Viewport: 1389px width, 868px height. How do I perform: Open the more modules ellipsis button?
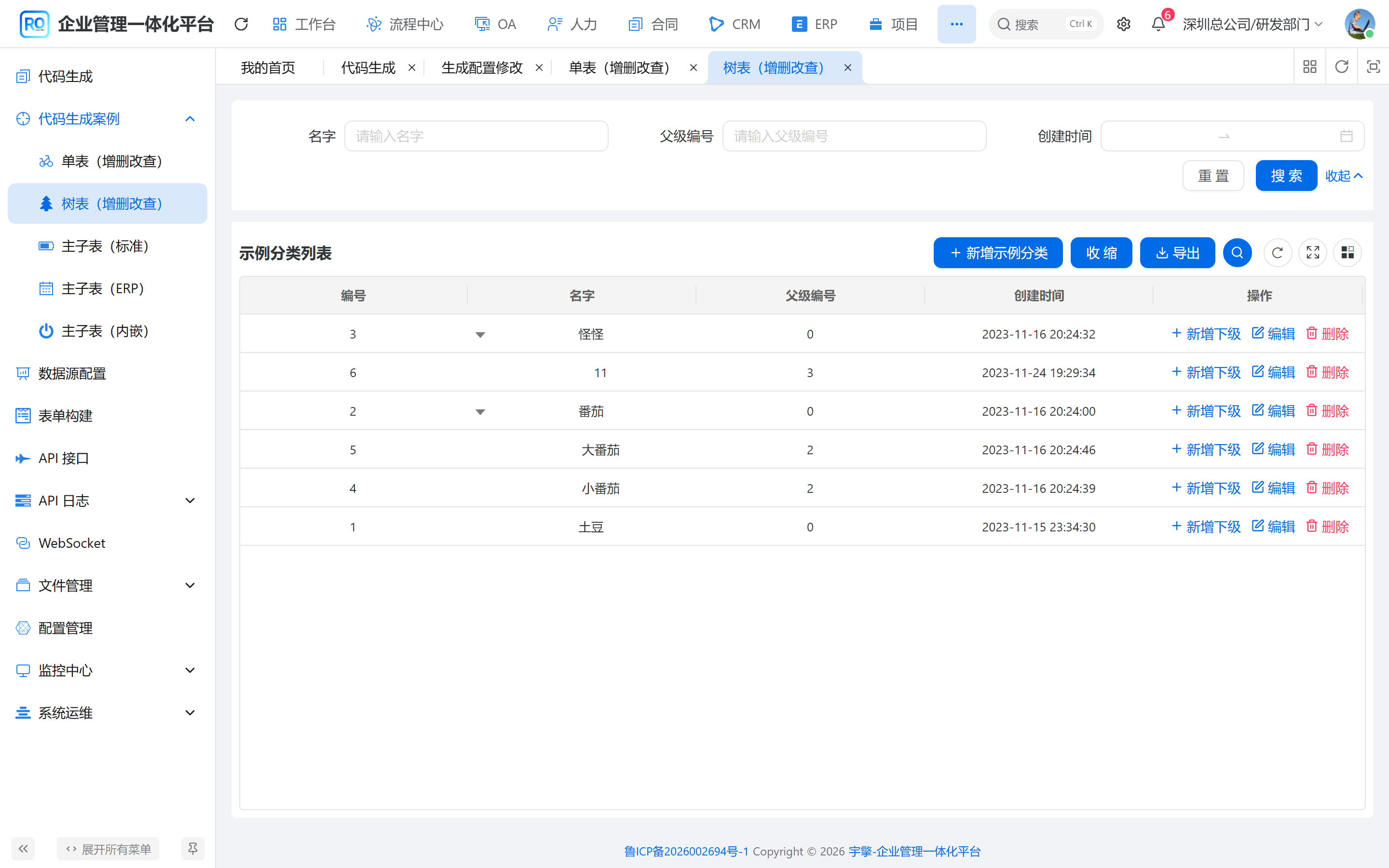tap(956, 24)
